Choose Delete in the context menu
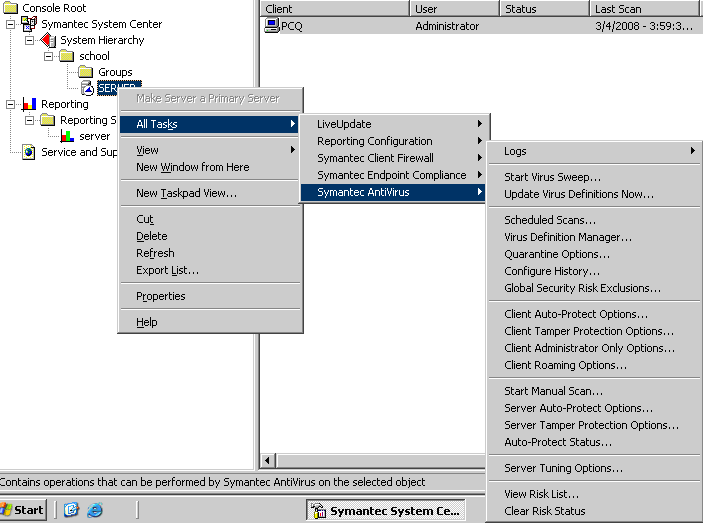The width and height of the screenshot is (703, 524). tap(210, 236)
